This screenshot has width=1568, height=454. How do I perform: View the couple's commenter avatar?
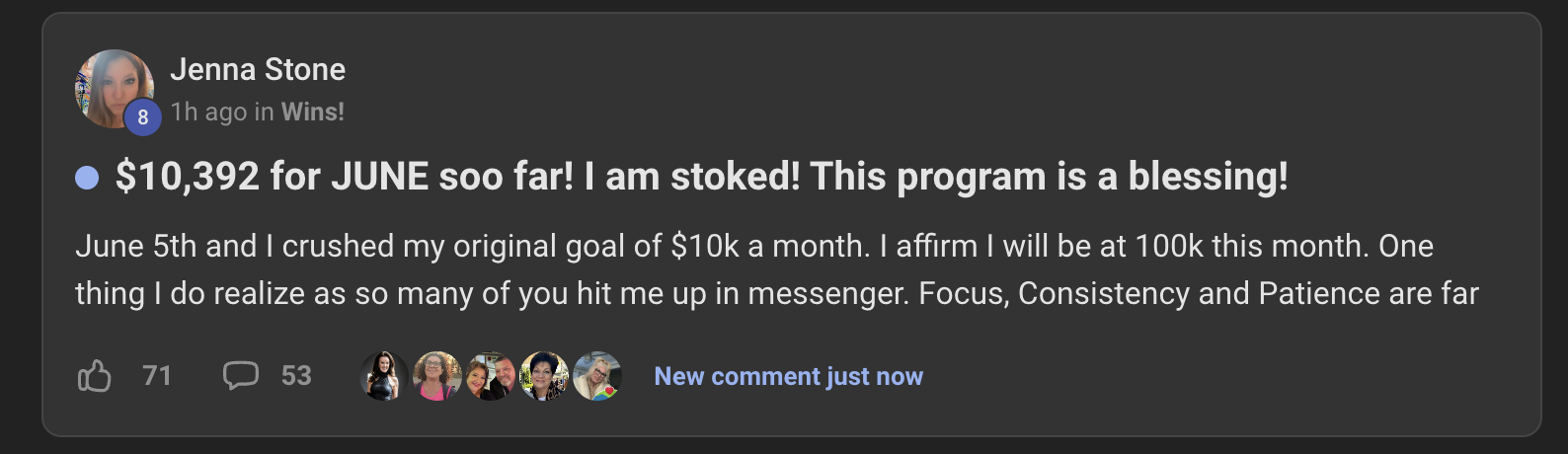pyautogui.click(x=491, y=376)
